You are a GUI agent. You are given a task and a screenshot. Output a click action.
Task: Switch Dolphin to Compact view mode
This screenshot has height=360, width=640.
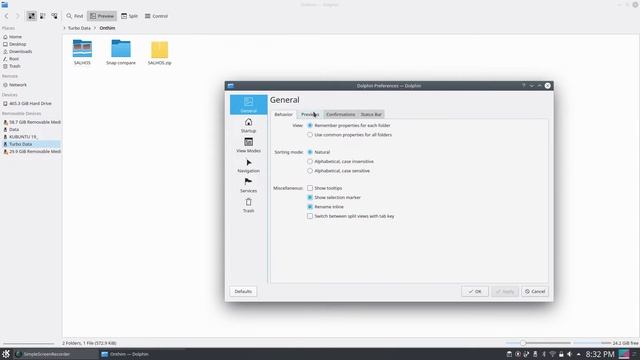point(43,16)
